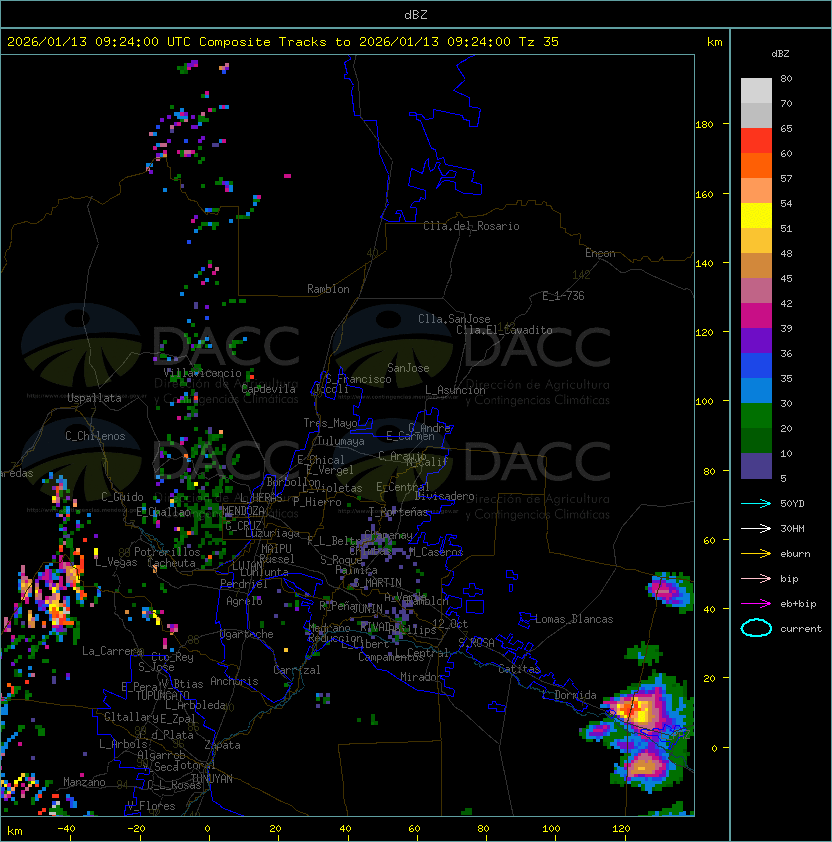The width and height of the screenshot is (832, 842).
Task: Click the Anchoris place label
Action: [234, 681]
